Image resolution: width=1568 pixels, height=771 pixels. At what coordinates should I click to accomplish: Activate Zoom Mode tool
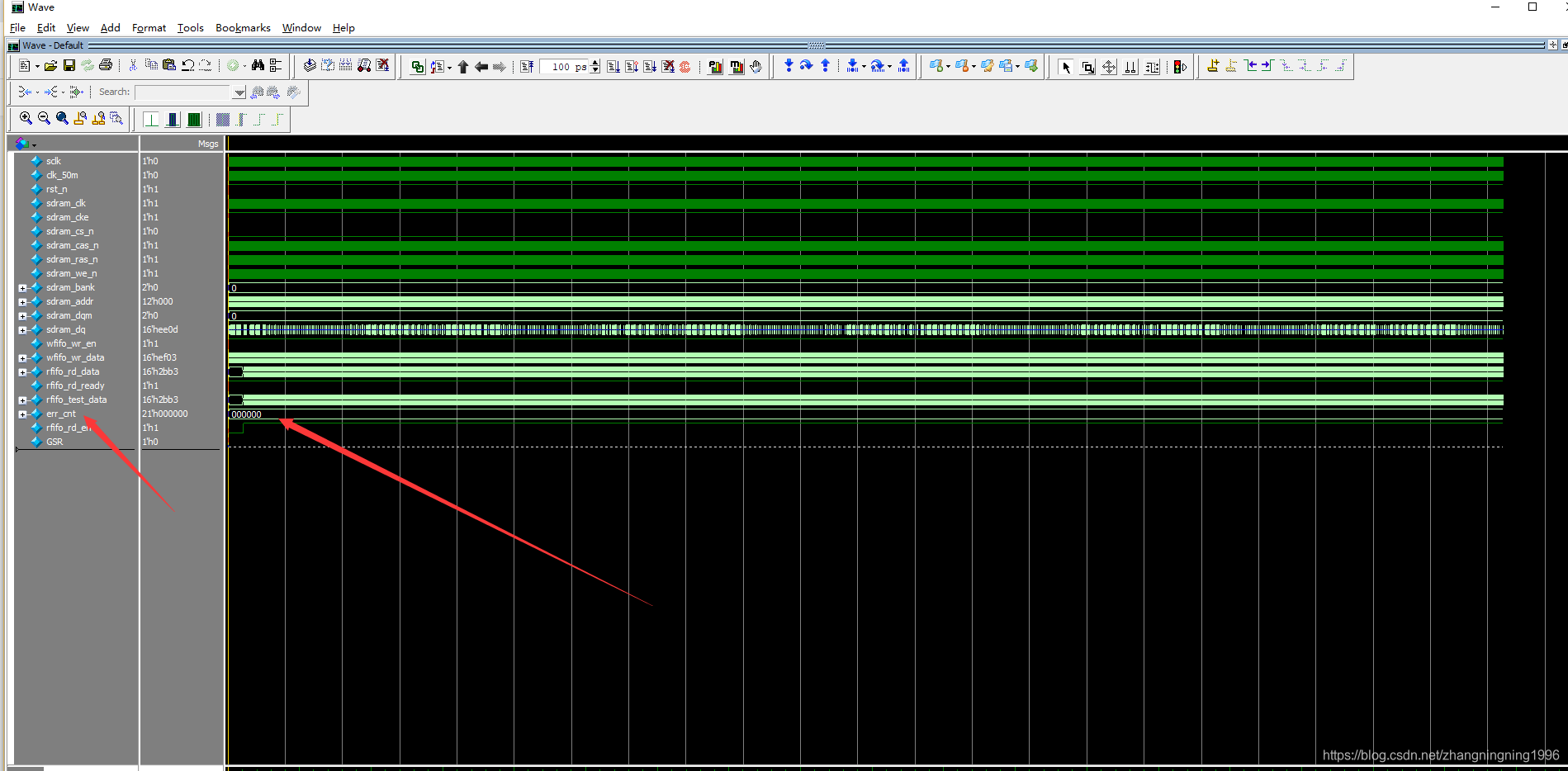click(1087, 67)
